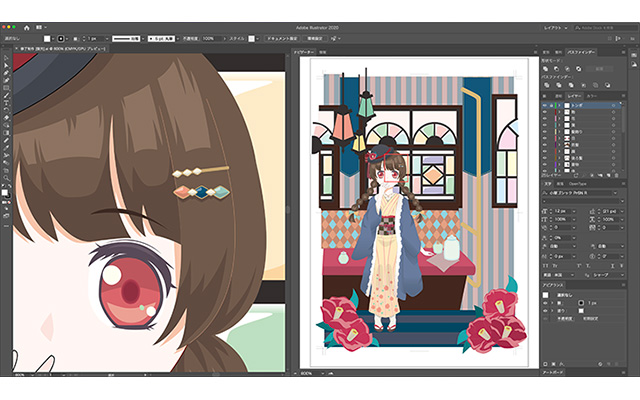Click the fill color swatch in control bar
The image size is (640, 400).
(x=47, y=38)
